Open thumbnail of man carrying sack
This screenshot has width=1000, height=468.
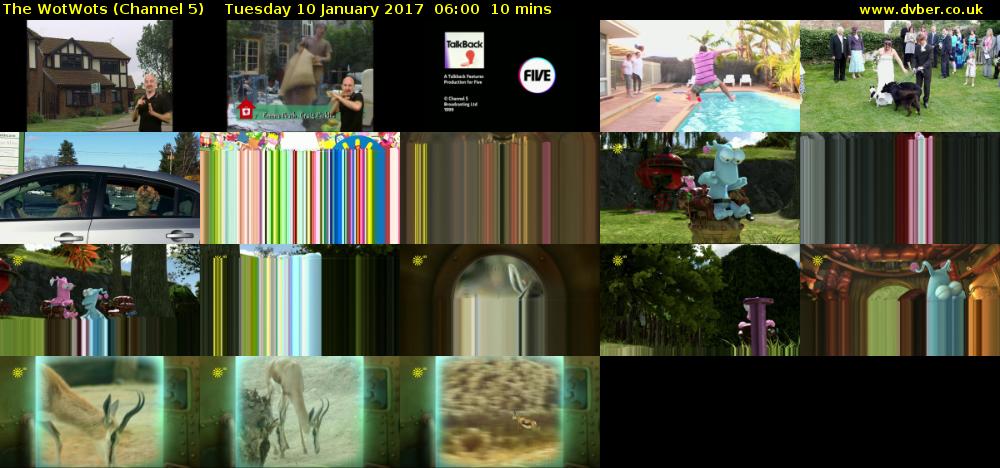300,76
